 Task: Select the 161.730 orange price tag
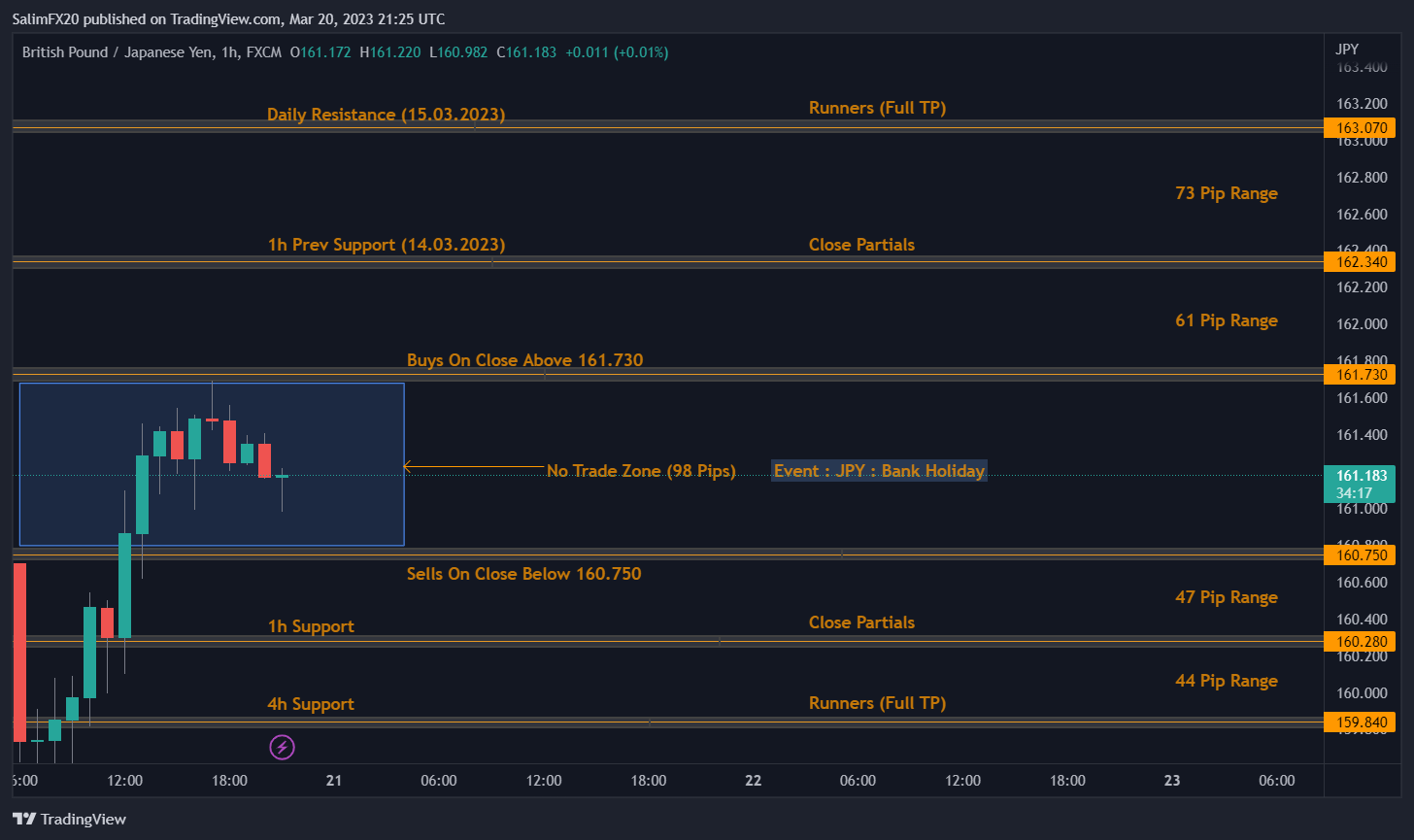pyautogui.click(x=1360, y=375)
